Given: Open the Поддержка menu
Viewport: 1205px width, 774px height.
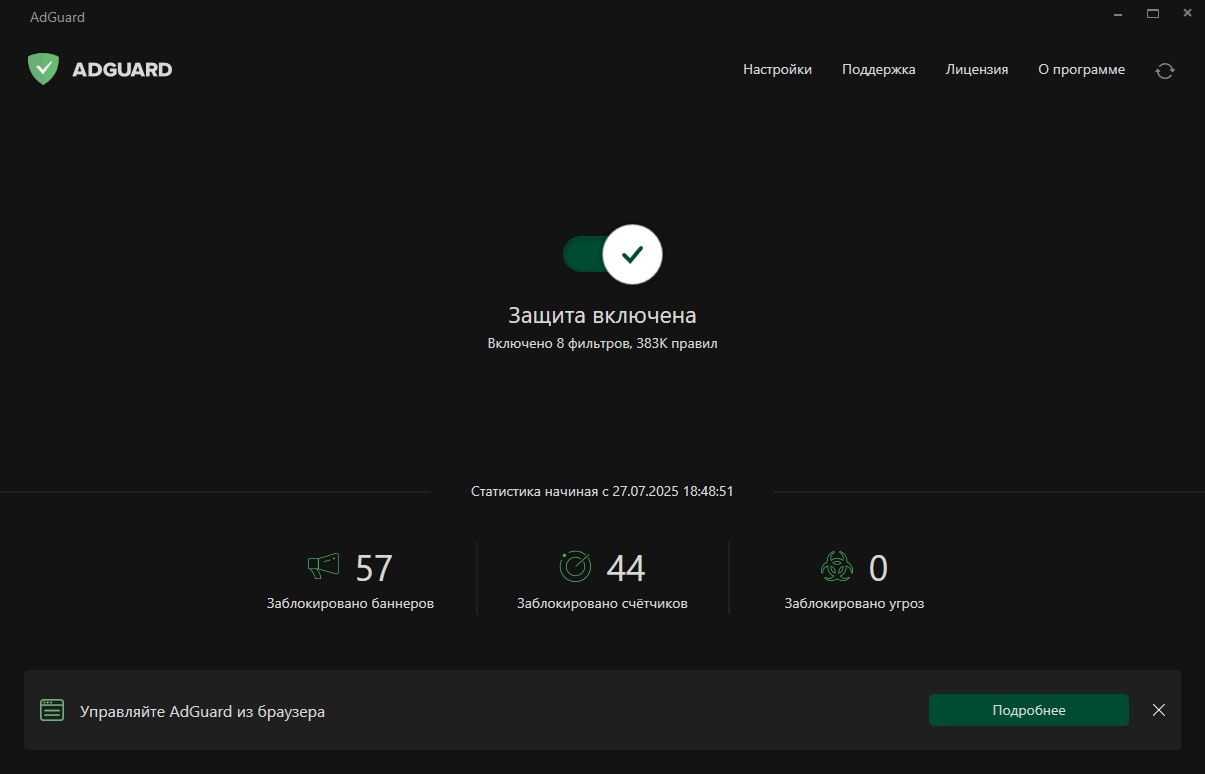Looking at the screenshot, I should click(x=878, y=70).
